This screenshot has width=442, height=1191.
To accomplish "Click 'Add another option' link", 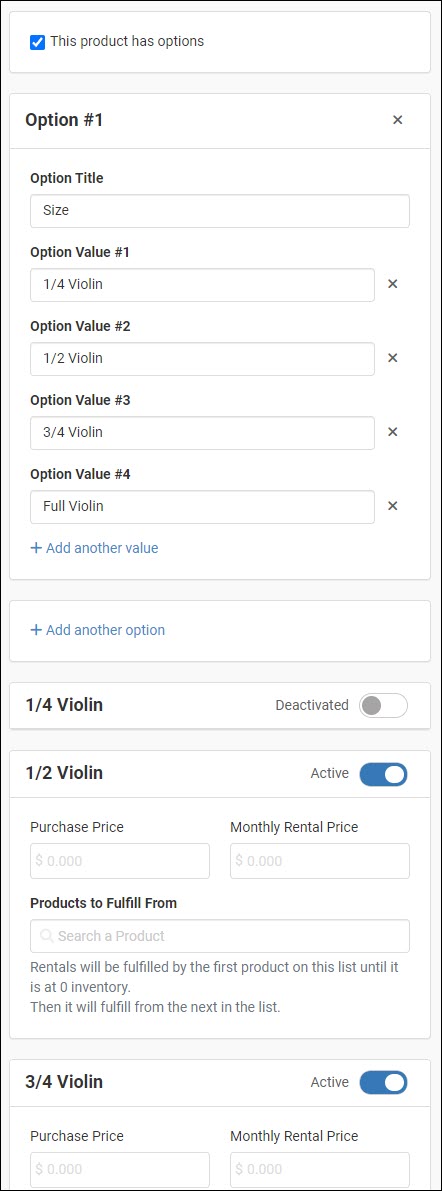I will pos(97,630).
